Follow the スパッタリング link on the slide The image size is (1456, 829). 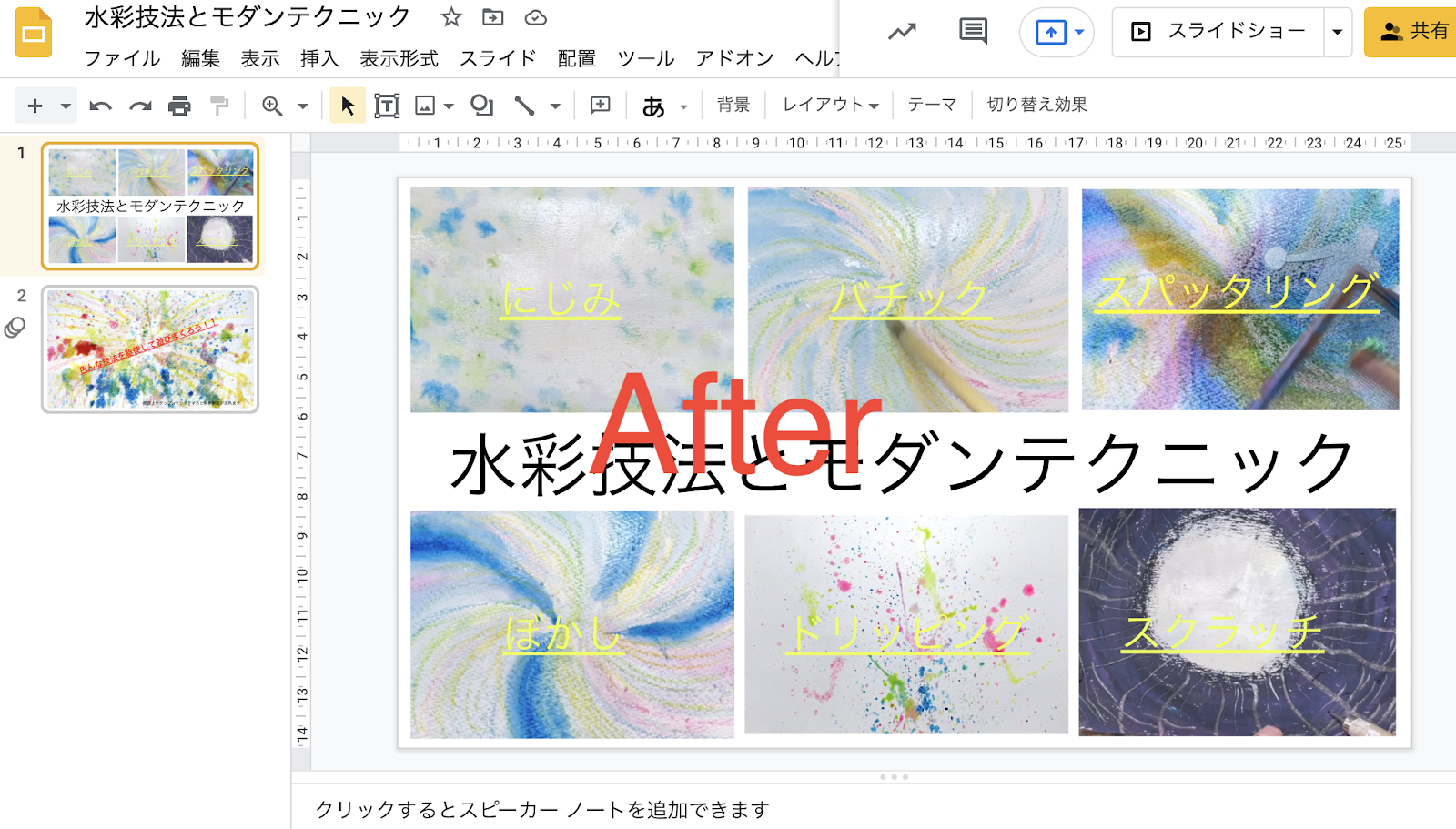(1237, 292)
